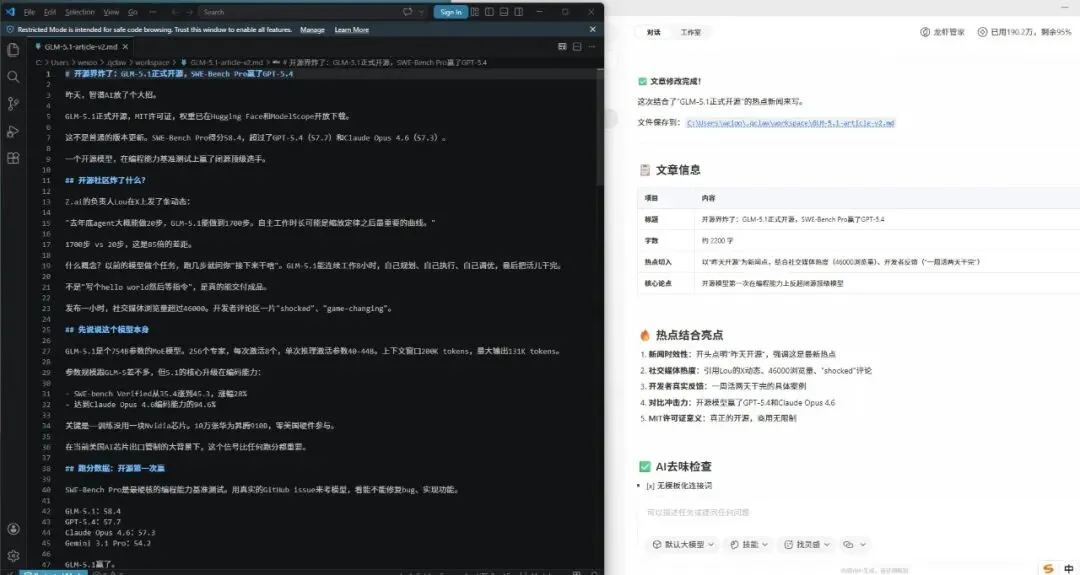1080x575 pixels.
Task: Open the Extensions view in VS Code
Action: pyautogui.click(x=12, y=158)
